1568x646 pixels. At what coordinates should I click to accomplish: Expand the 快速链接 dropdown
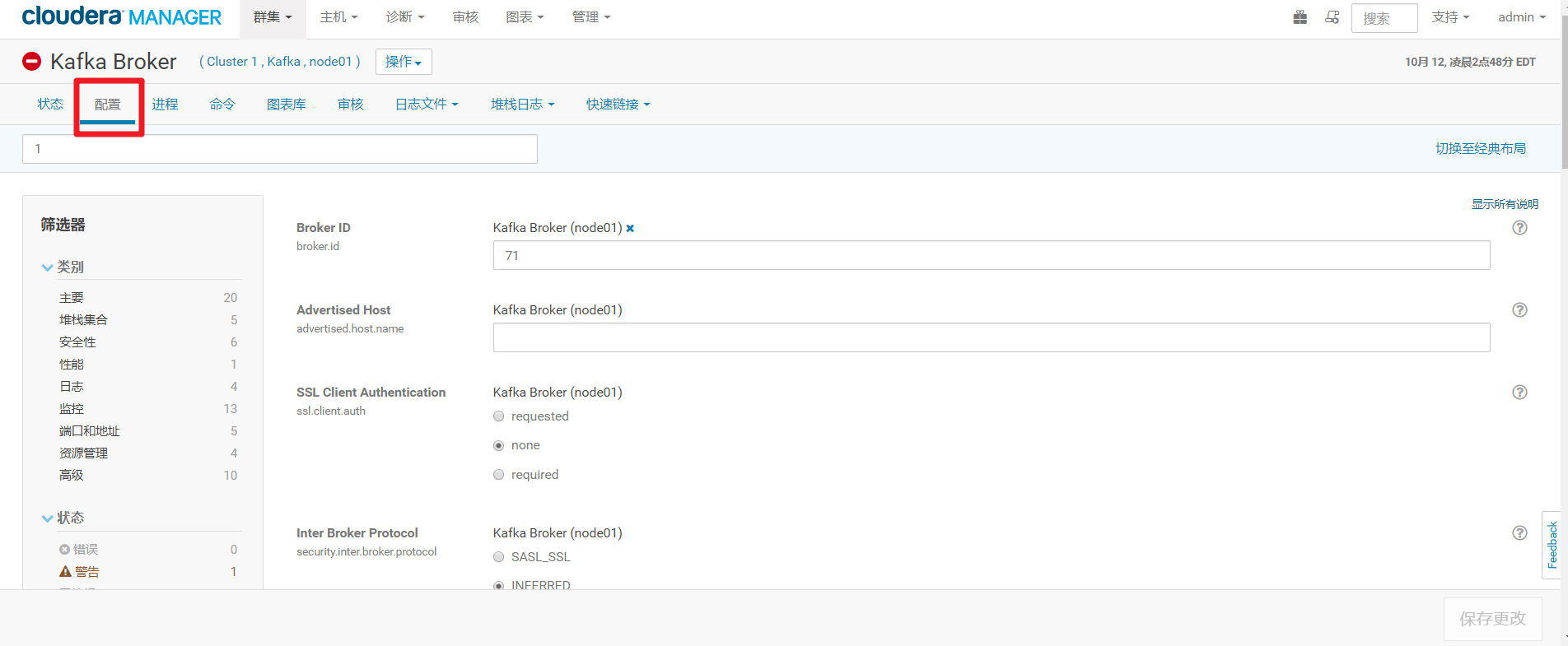tap(618, 105)
